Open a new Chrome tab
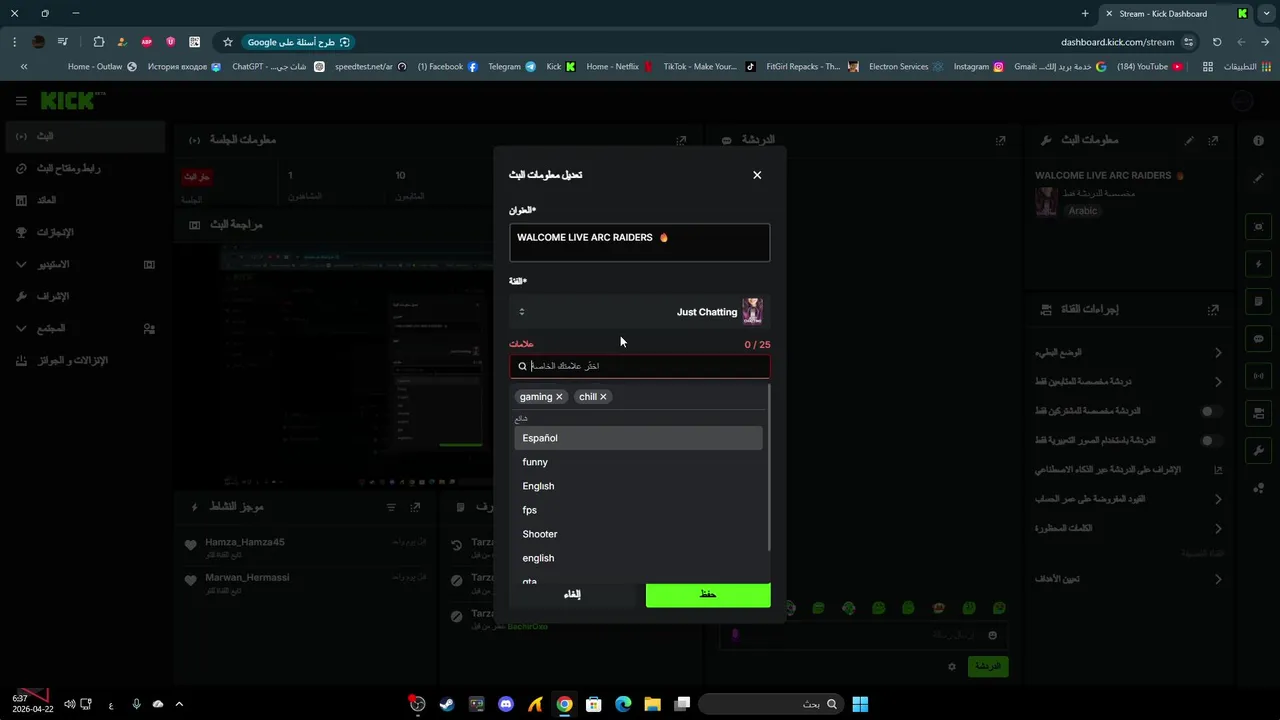This screenshot has height=720, width=1280. pyautogui.click(x=1085, y=14)
